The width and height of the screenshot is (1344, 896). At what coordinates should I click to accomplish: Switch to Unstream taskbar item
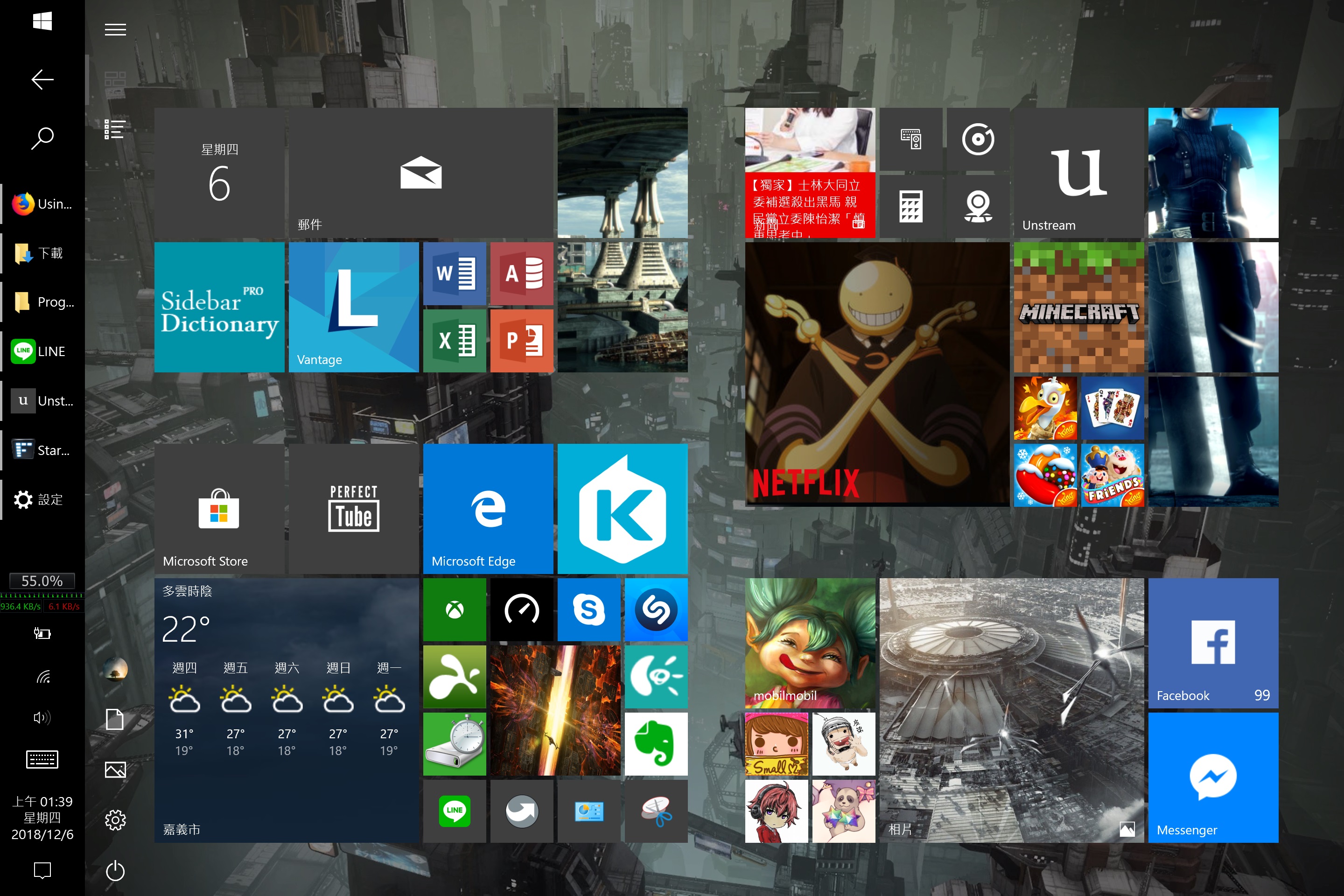42,400
